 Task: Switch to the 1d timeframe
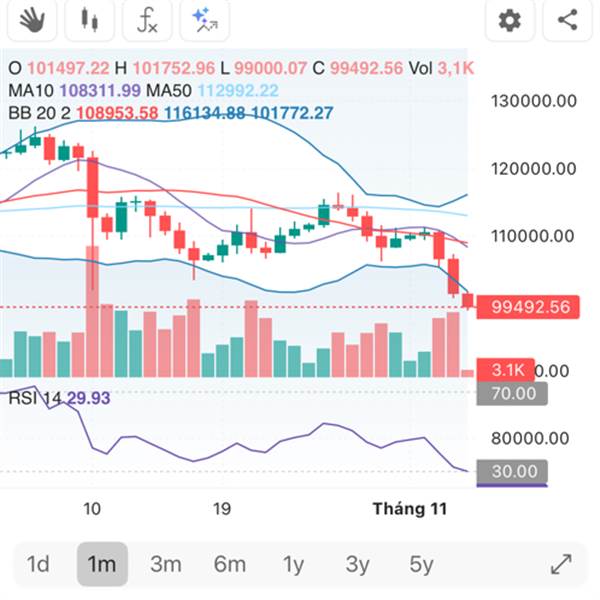point(38,564)
